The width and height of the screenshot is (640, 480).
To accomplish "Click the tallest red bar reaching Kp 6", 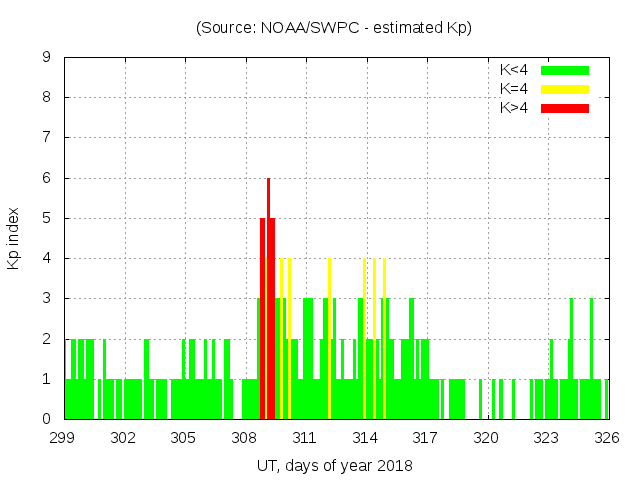I will [x=268, y=300].
